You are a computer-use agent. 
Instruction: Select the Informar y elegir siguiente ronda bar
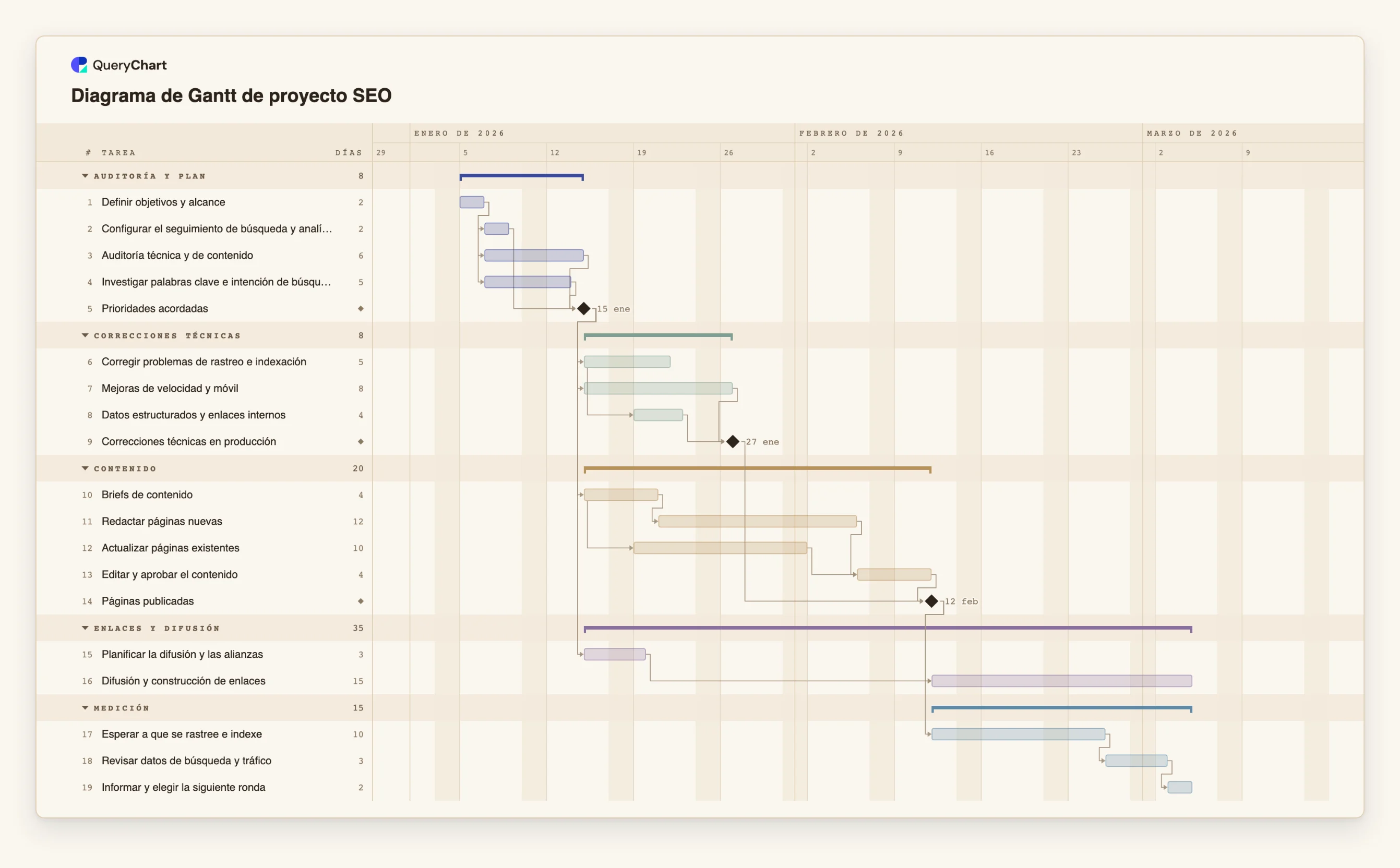tap(1179, 787)
